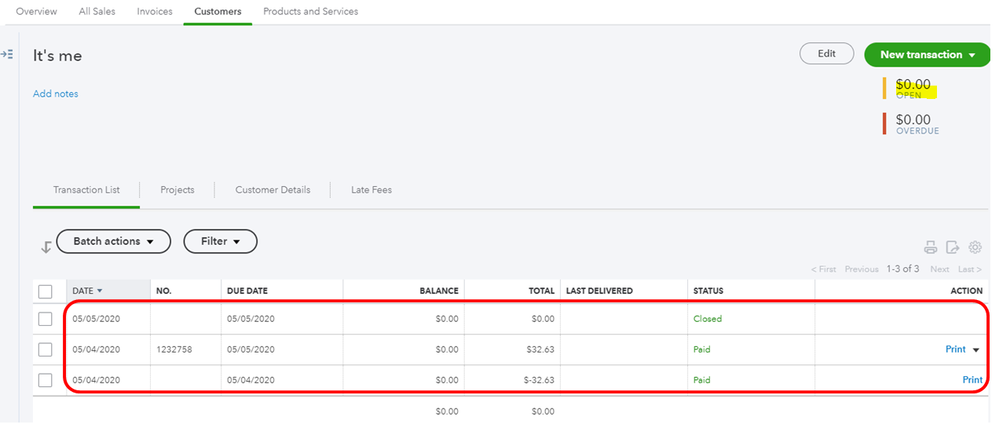The image size is (999, 428).
Task: Select the Transaction List tab
Action: [x=86, y=190]
